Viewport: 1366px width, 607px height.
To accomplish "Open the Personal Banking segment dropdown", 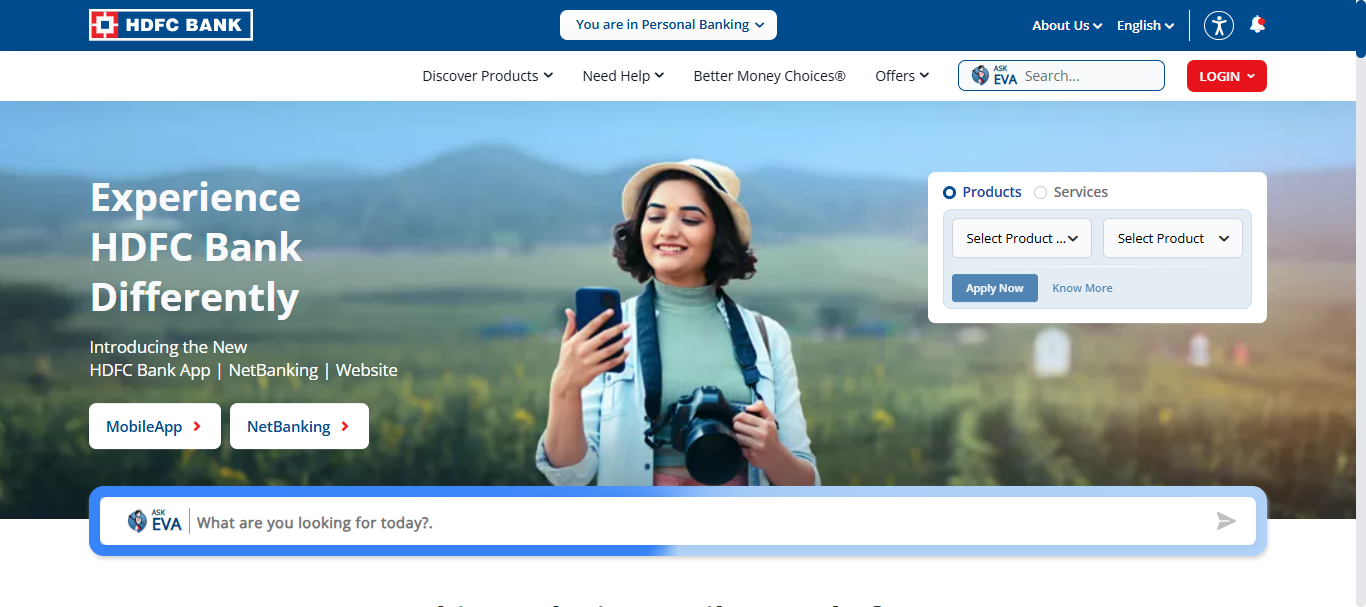I will pyautogui.click(x=668, y=25).
